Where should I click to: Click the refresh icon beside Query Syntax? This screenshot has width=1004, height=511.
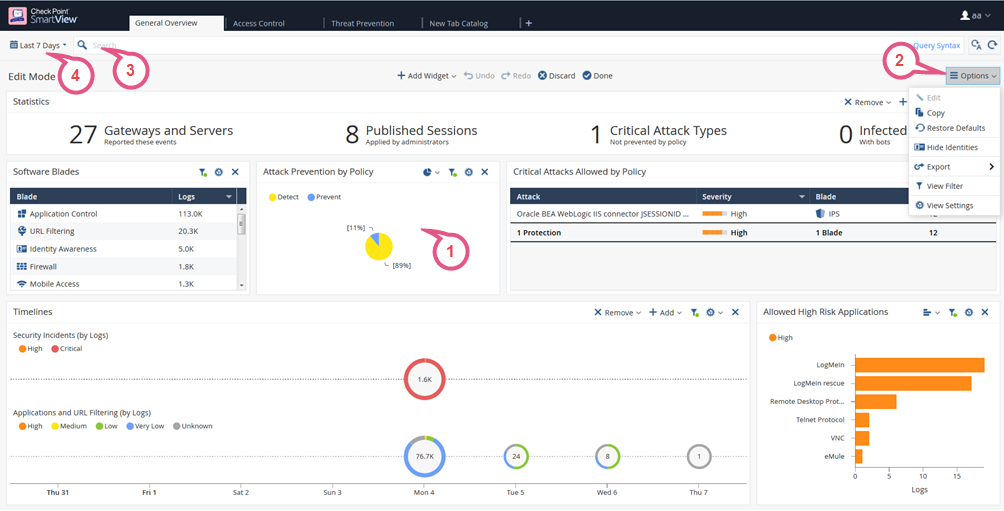coord(992,45)
